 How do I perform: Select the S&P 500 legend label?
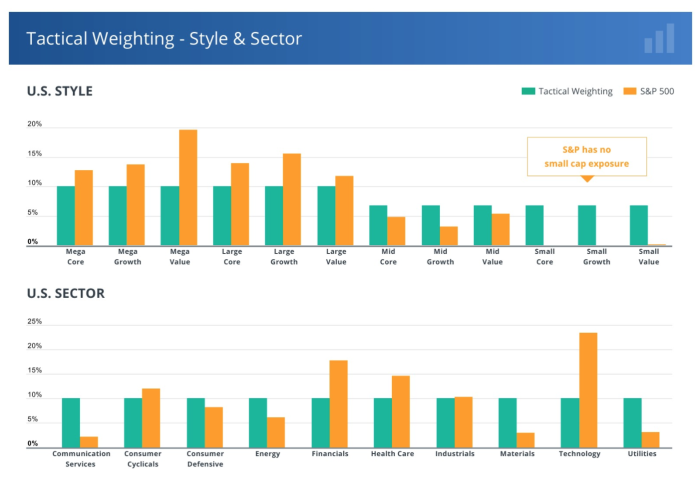coord(657,92)
